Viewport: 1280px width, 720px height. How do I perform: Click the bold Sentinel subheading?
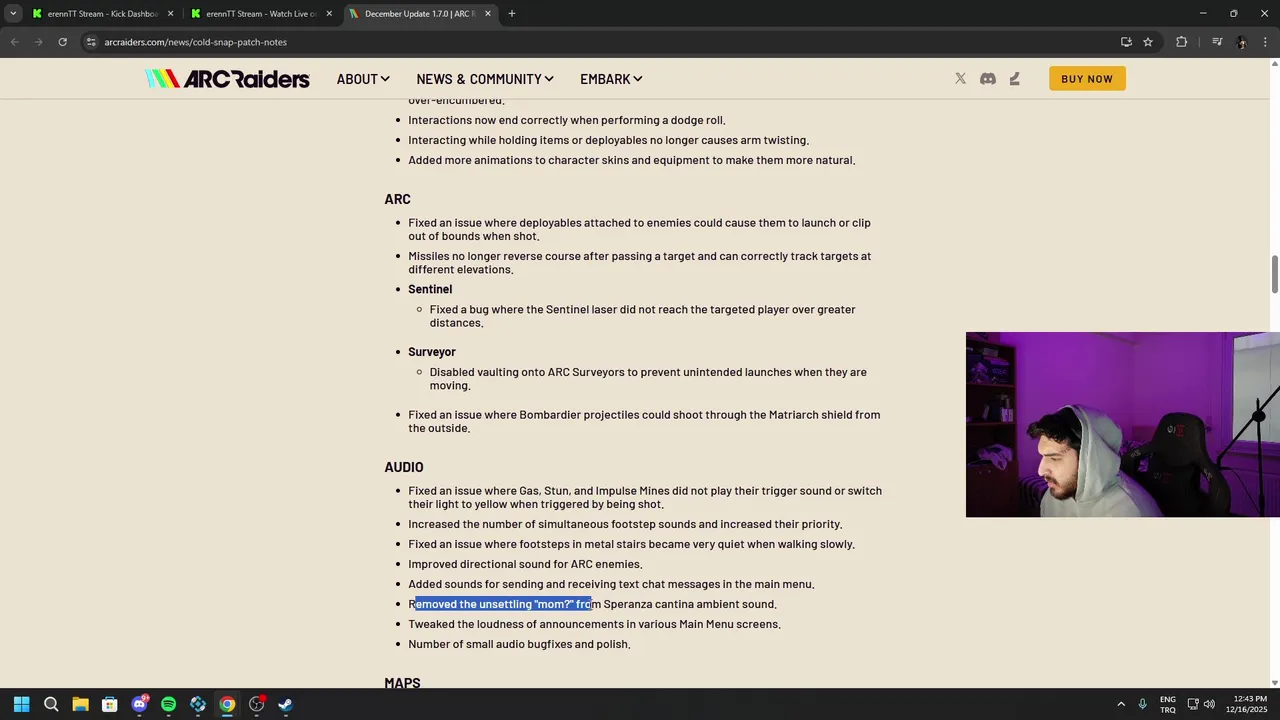point(430,289)
